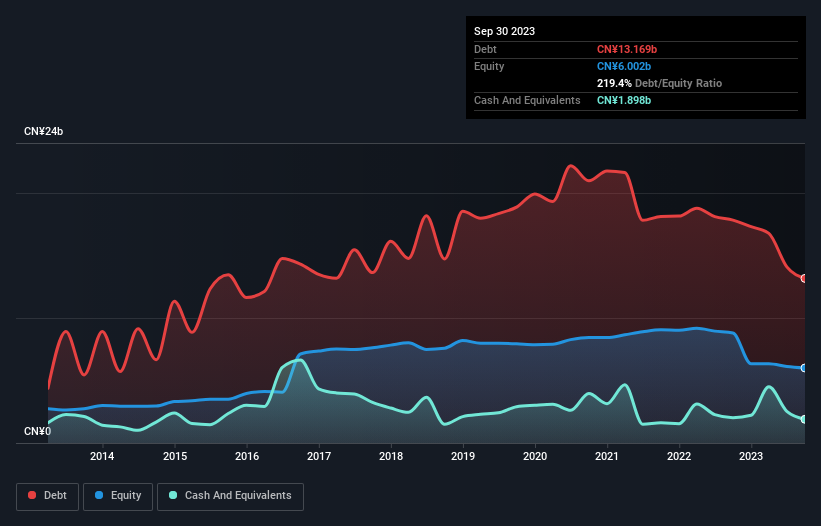Click the 2016 x-axis label
821x526 pixels.
pyautogui.click(x=247, y=456)
